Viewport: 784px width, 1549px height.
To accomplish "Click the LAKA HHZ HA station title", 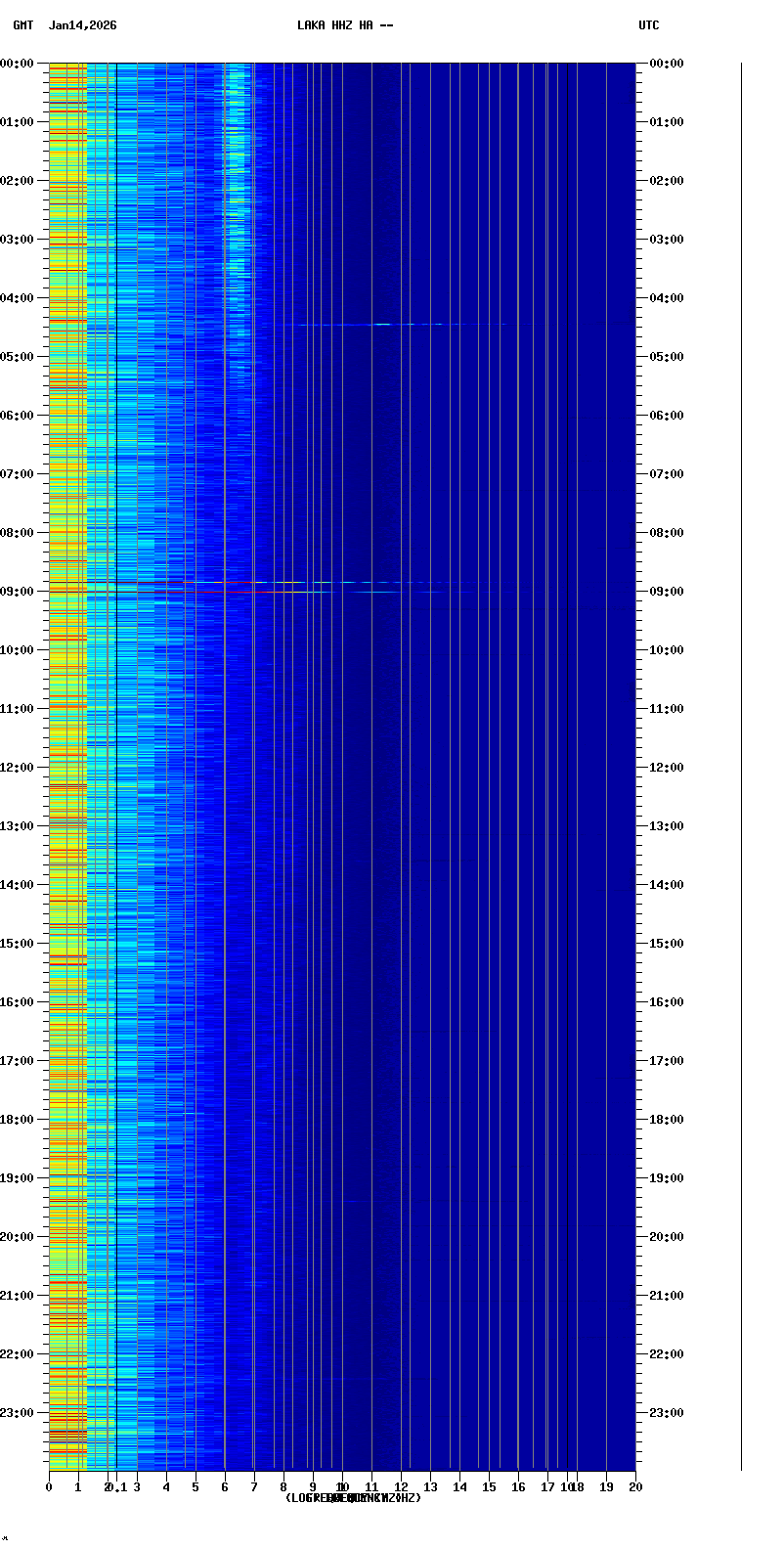I will tap(344, 25).
